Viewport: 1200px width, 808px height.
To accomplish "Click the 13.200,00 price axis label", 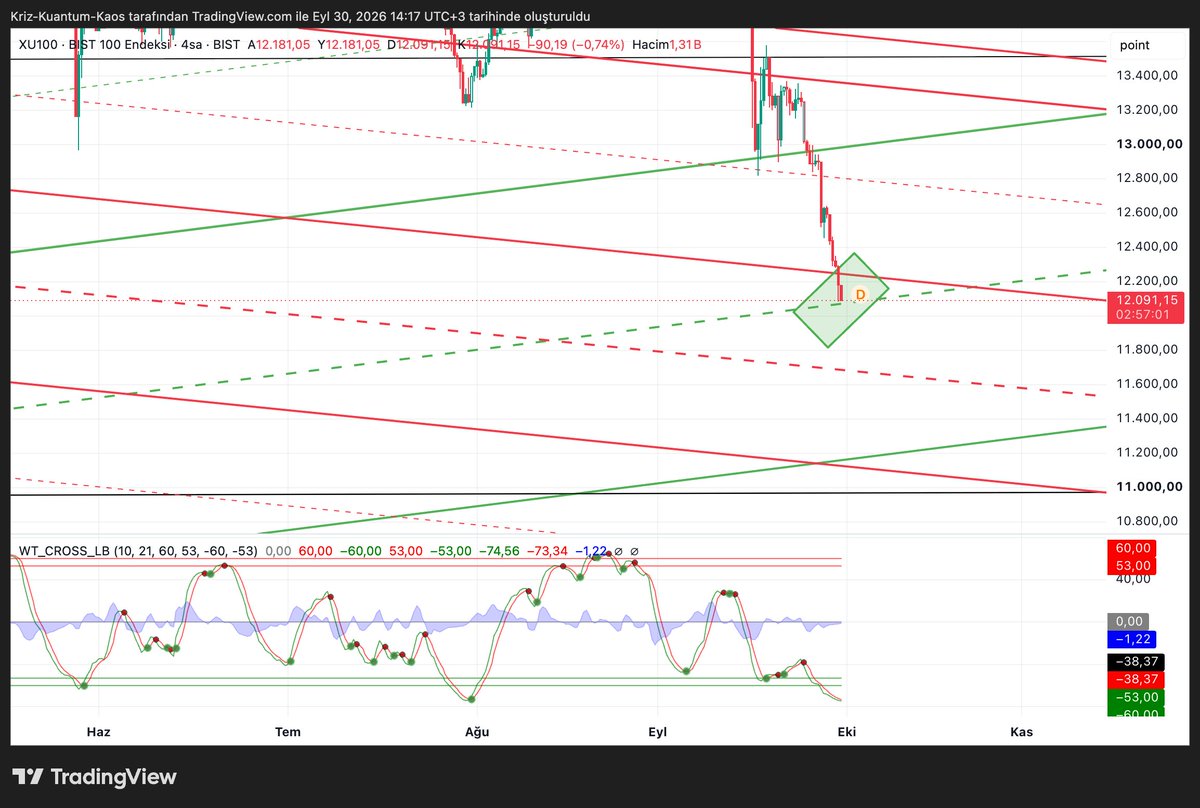I will [1148, 110].
